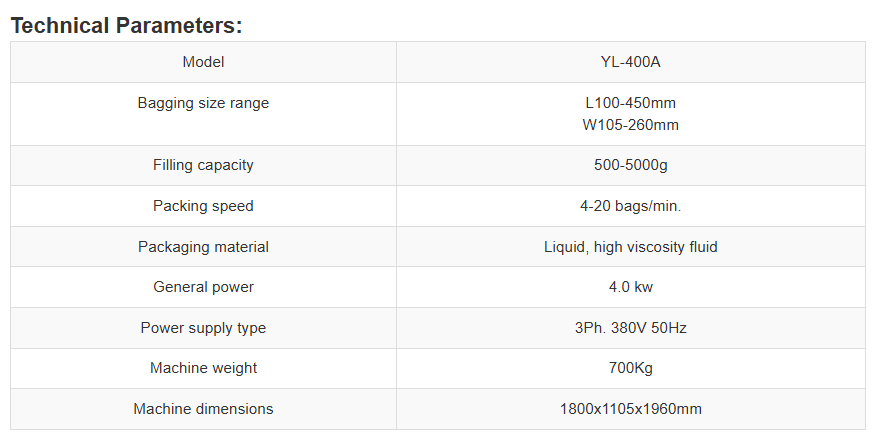Viewport: 874px width, 446px height.
Task: Click the 1800x1105x1960mm dimensions value
Action: (x=630, y=409)
